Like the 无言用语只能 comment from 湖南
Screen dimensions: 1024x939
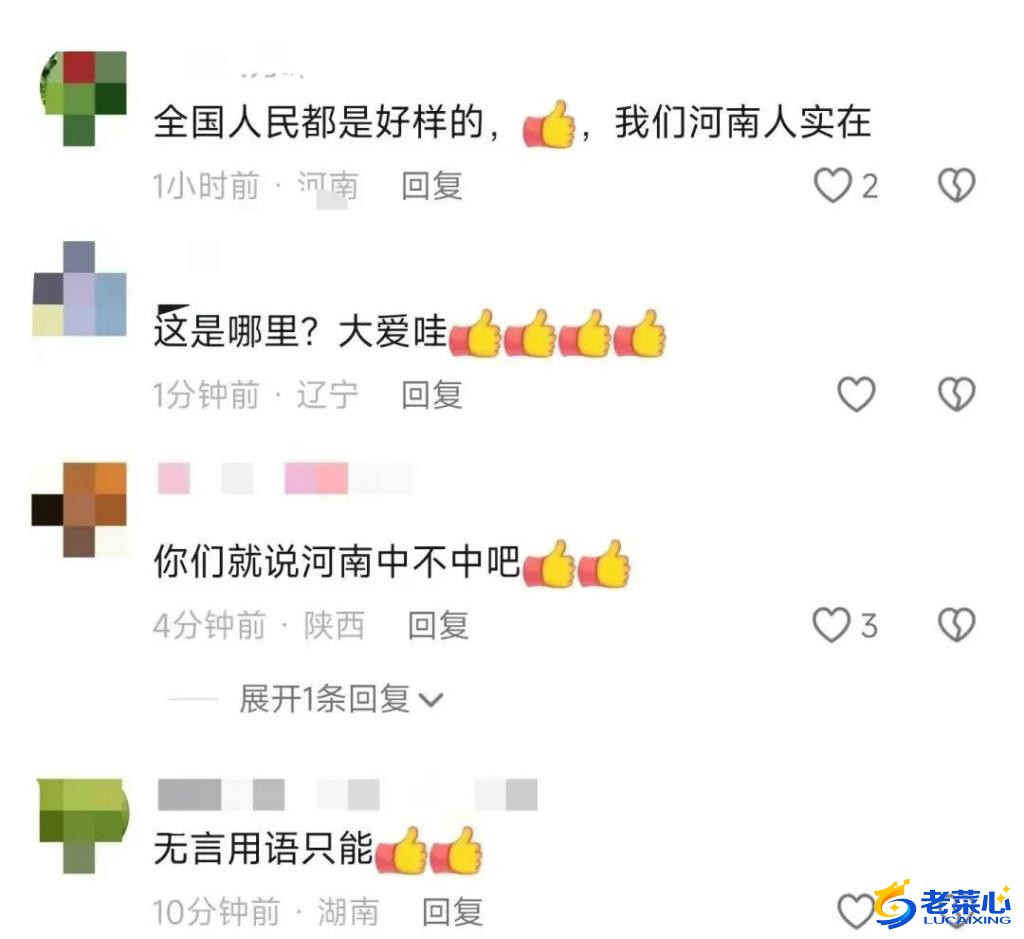(856, 911)
